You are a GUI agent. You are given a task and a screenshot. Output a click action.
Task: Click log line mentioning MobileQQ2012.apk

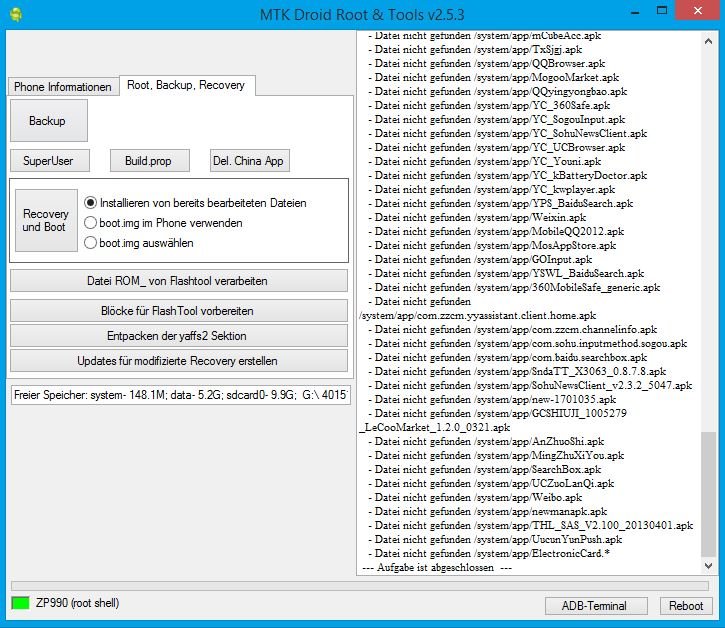[x=496, y=231]
